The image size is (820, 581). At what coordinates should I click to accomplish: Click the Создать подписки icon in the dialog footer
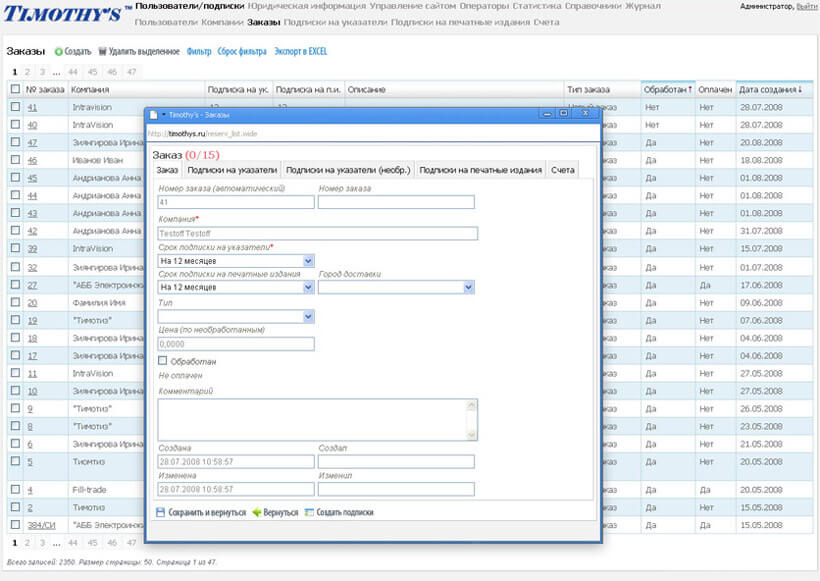(309, 512)
